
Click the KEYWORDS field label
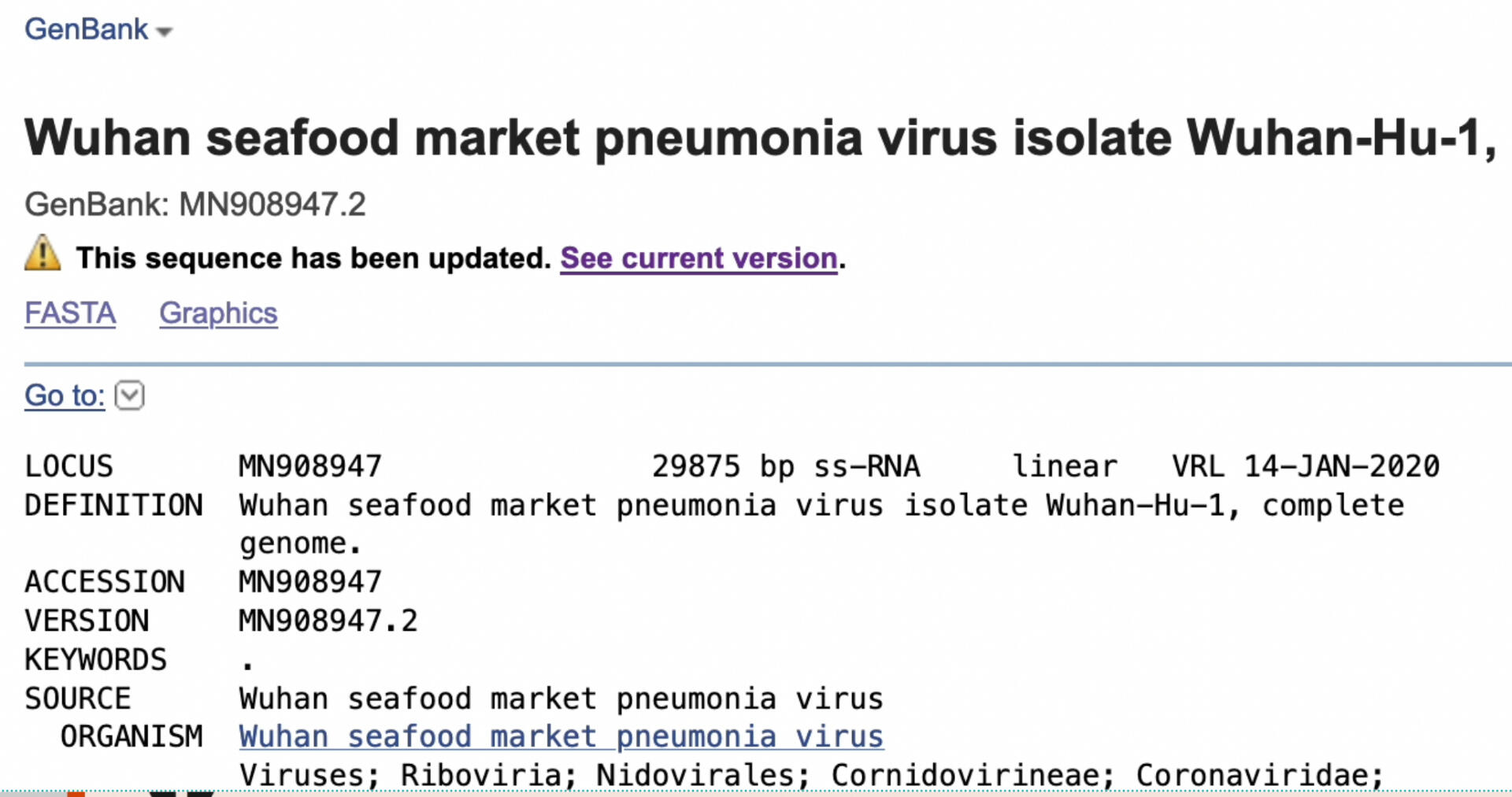tap(96, 660)
